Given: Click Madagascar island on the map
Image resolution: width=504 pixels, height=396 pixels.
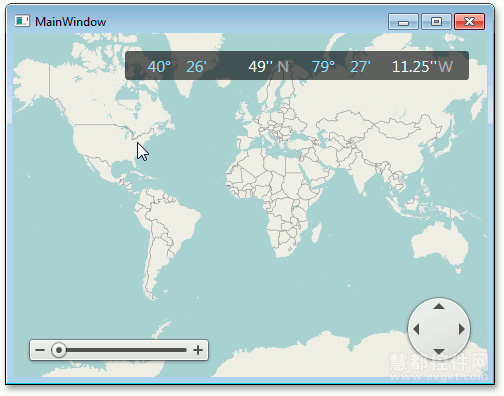Looking at the screenshot, I should point(317,232).
